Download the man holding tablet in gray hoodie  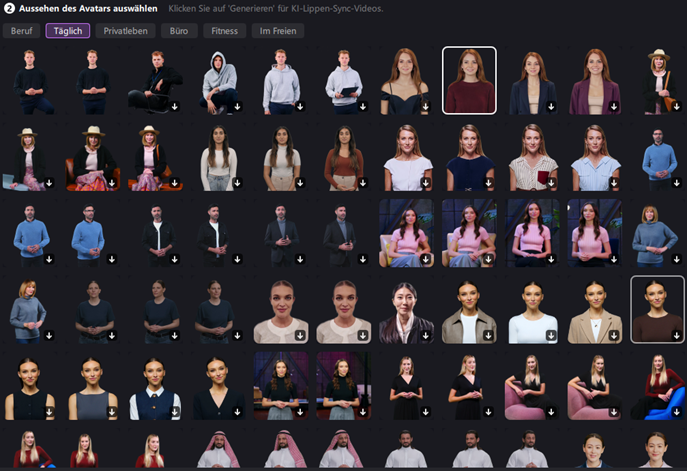pyautogui.click(x=361, y=106)
